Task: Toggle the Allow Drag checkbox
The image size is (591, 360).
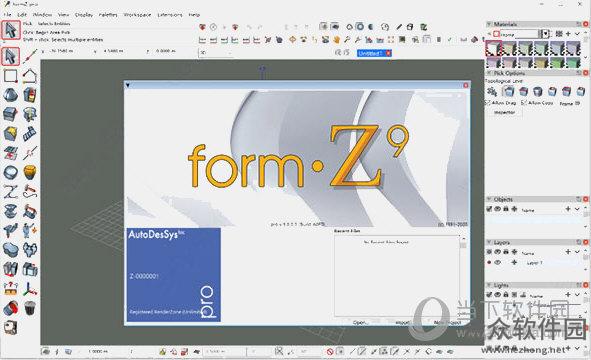Action: click(x=487, y=103)
